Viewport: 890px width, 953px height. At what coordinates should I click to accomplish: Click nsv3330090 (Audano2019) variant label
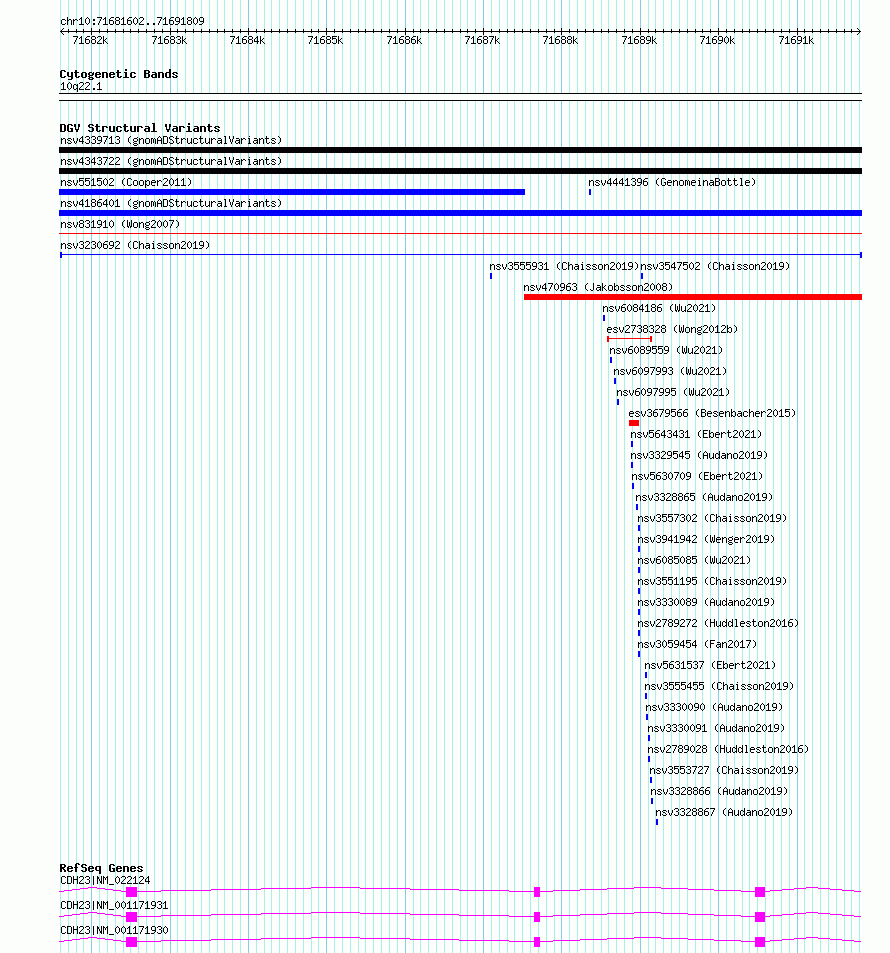point(714,707)
